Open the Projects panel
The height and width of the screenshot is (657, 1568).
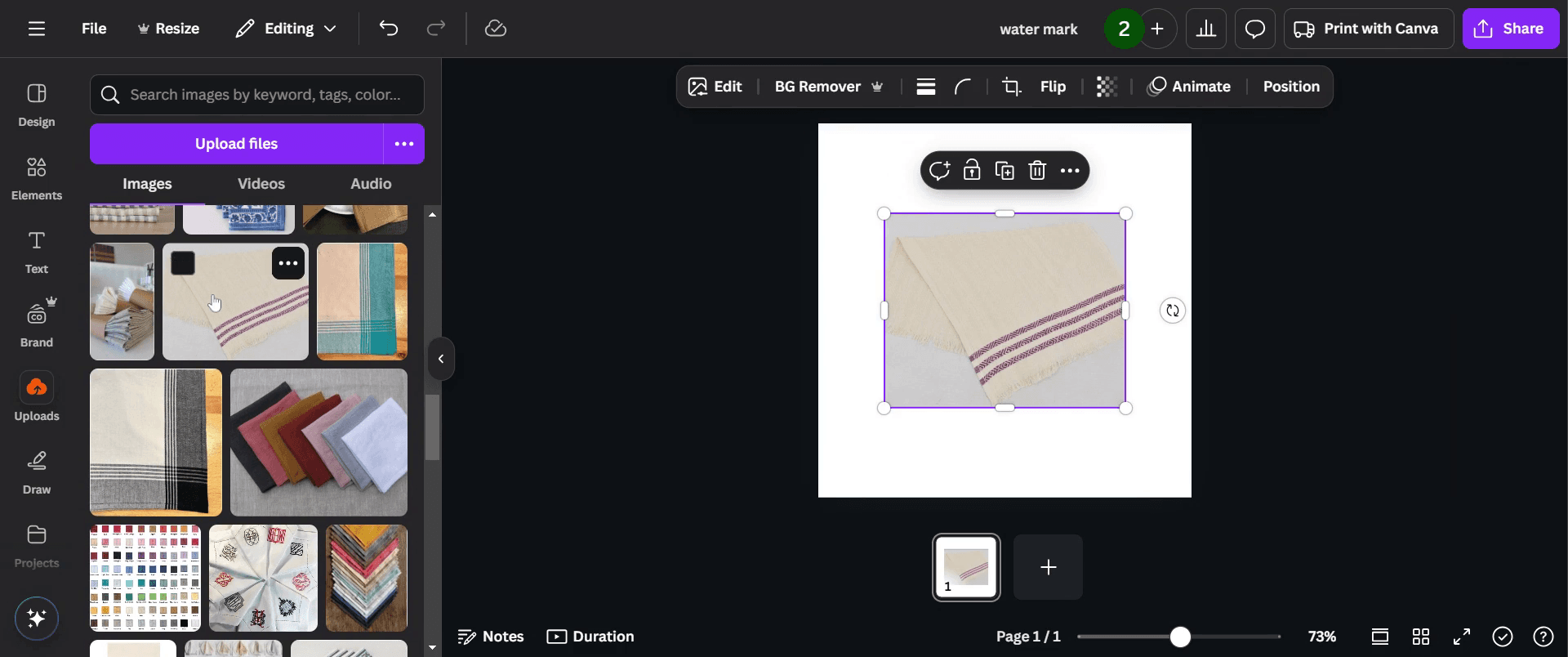click(x=37, y=547)
